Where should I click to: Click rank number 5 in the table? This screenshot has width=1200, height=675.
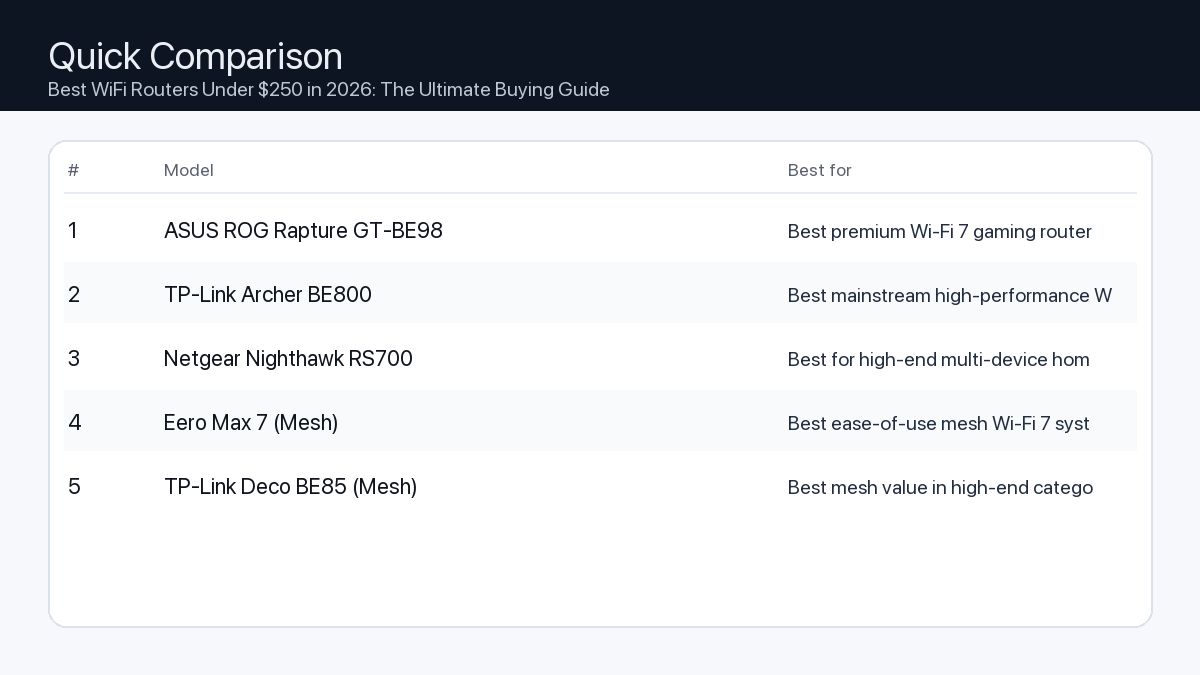[74, 487]
